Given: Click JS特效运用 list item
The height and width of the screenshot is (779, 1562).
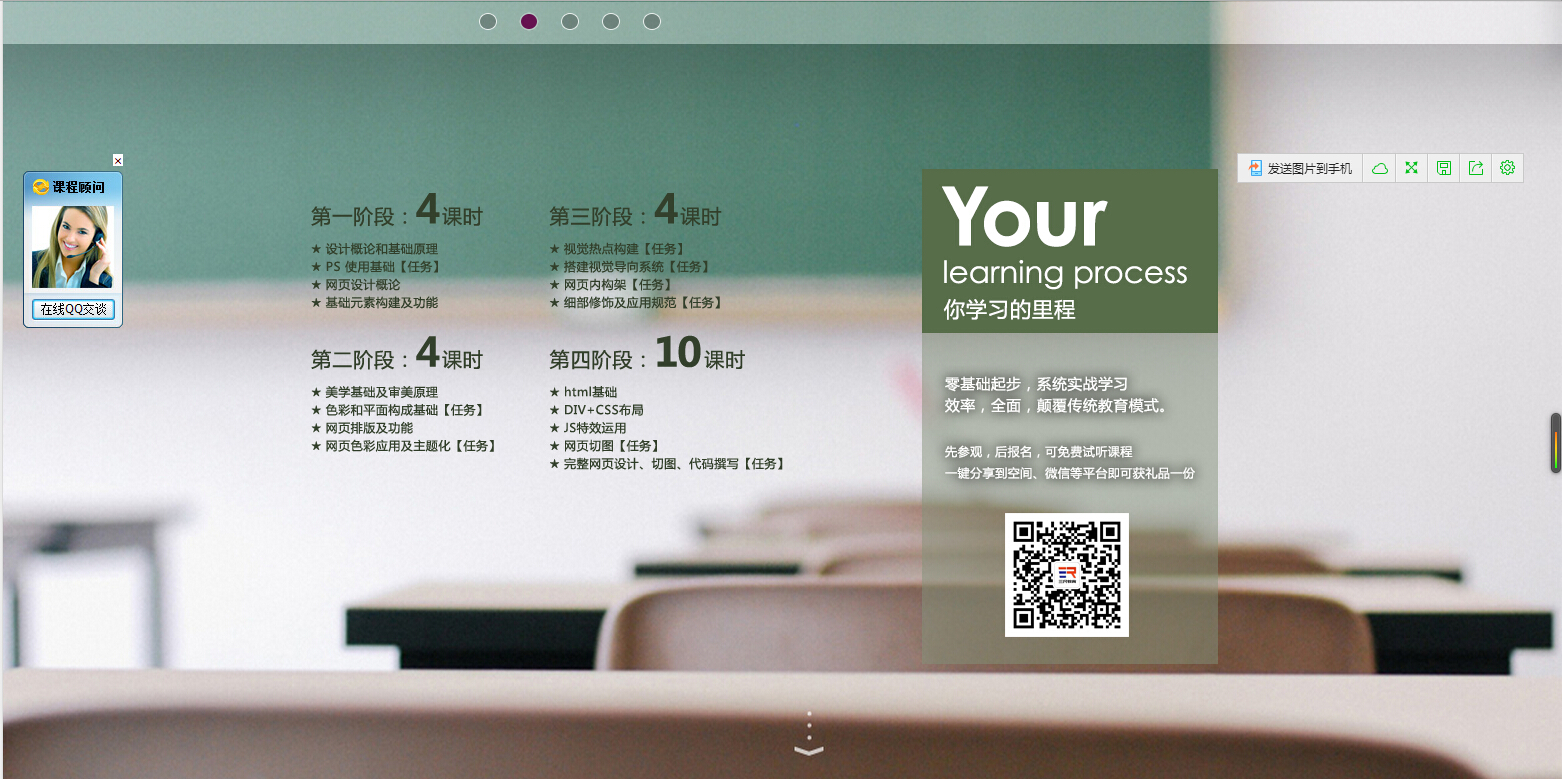Looking at the screenshot, I should pos(588,428).
